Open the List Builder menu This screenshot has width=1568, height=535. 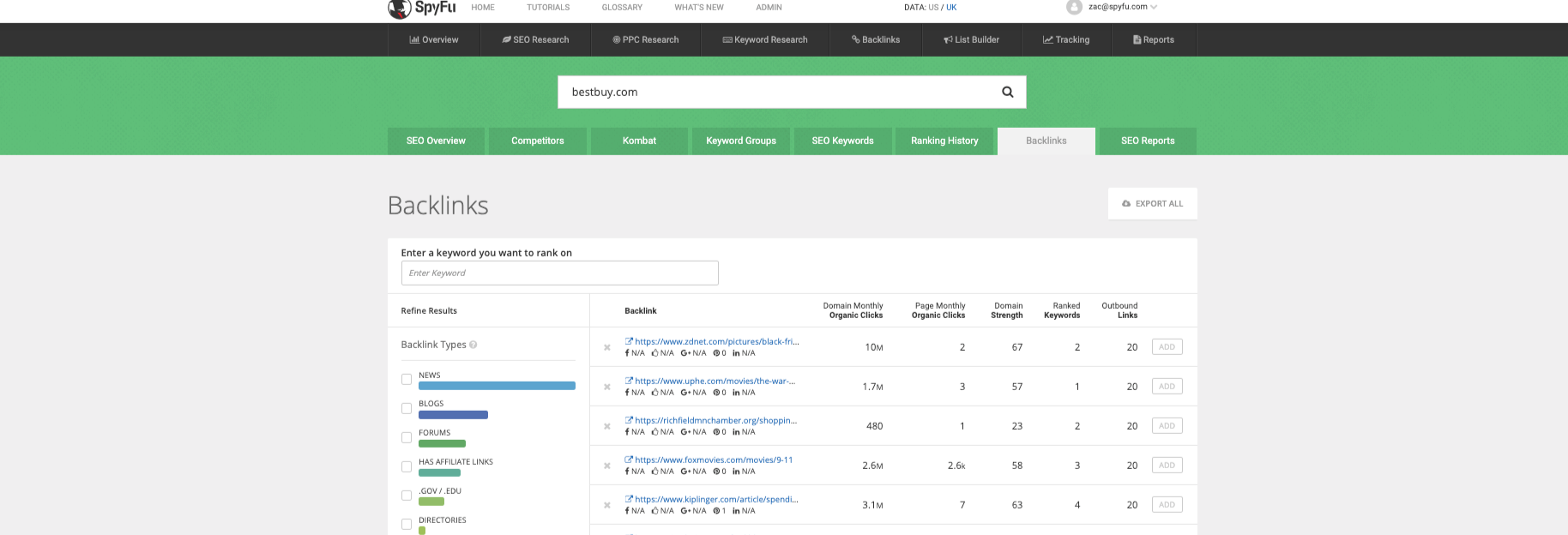pos(972,39)
